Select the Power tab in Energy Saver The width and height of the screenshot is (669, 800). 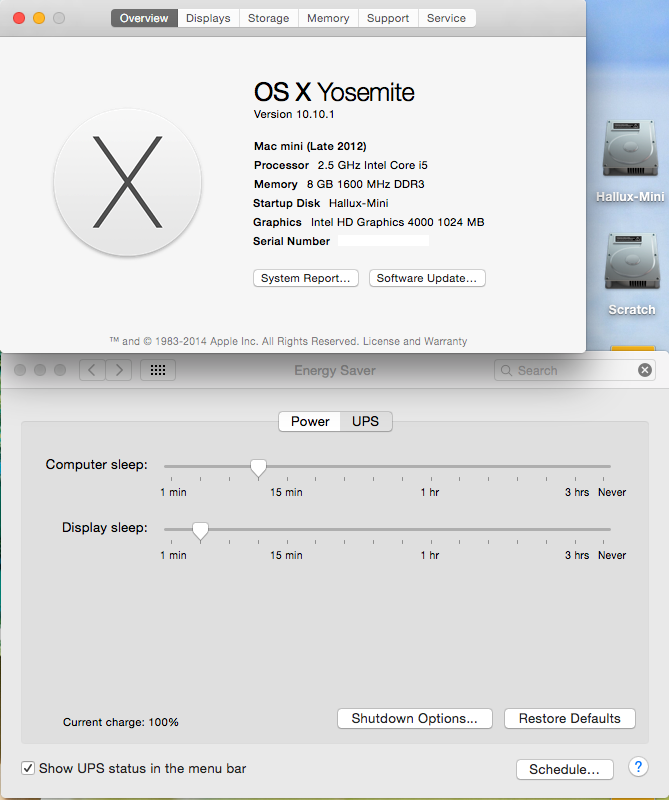coord(310,421)
